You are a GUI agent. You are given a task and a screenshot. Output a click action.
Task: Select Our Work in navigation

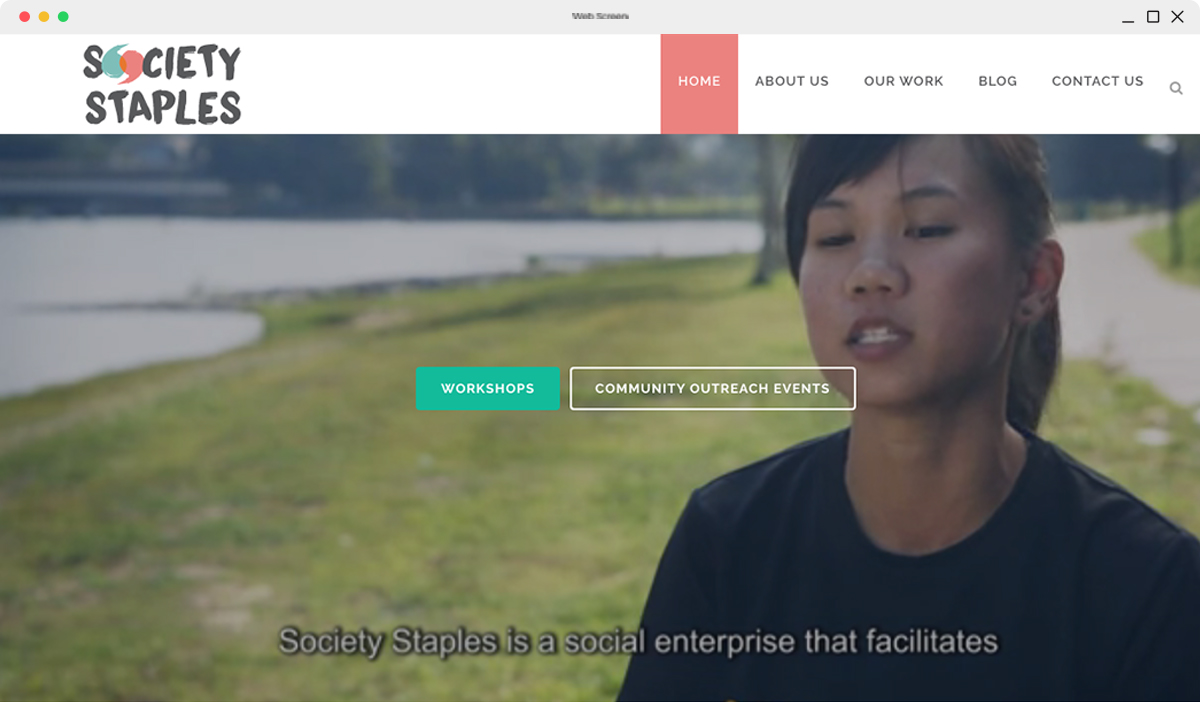tap(904, 81)
